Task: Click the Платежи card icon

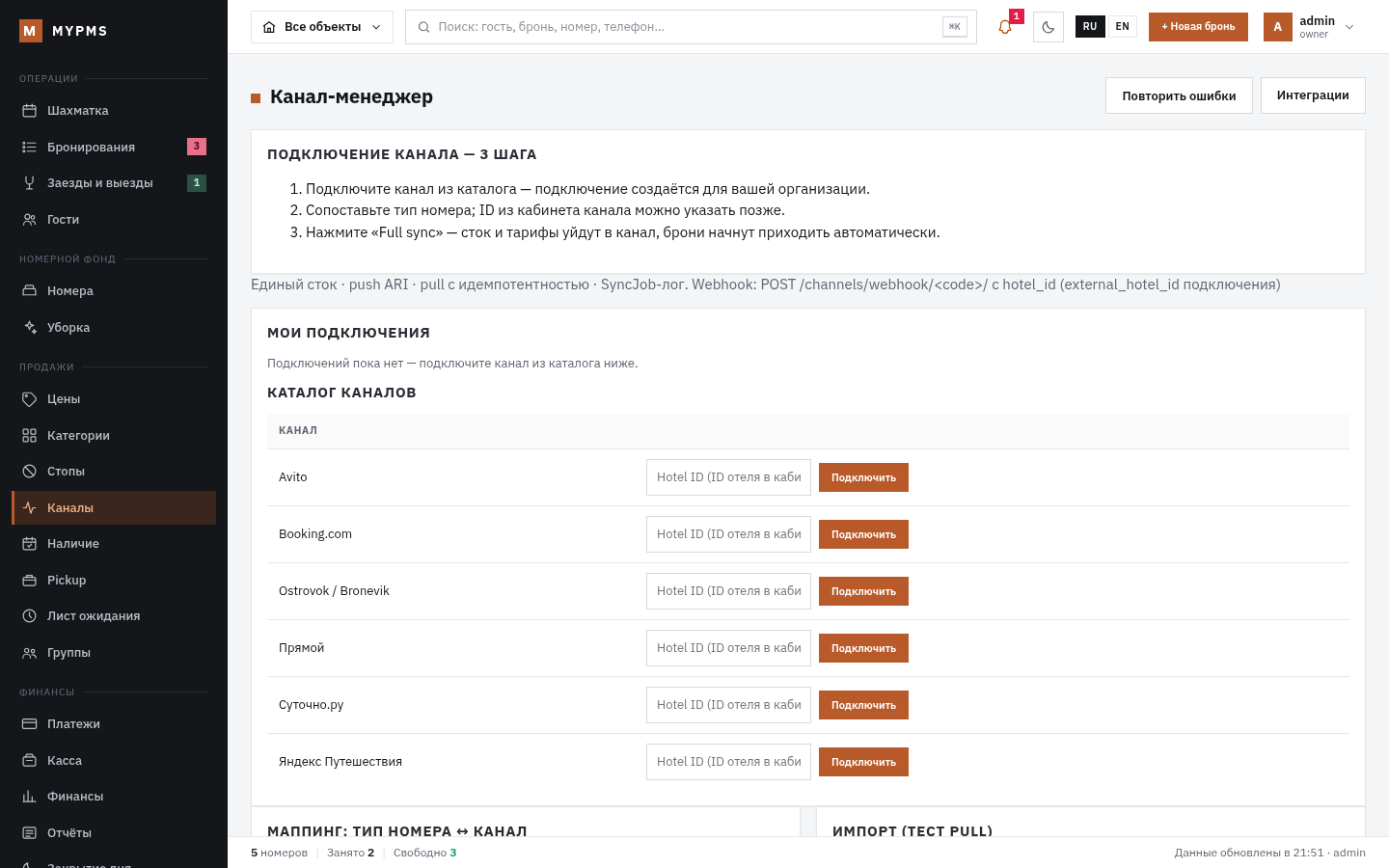Action: click(x=30, y=724)
